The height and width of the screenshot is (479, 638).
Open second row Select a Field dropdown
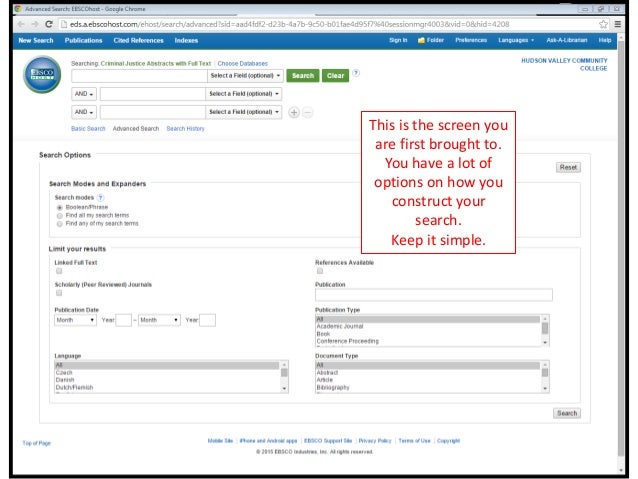point(244,94)
